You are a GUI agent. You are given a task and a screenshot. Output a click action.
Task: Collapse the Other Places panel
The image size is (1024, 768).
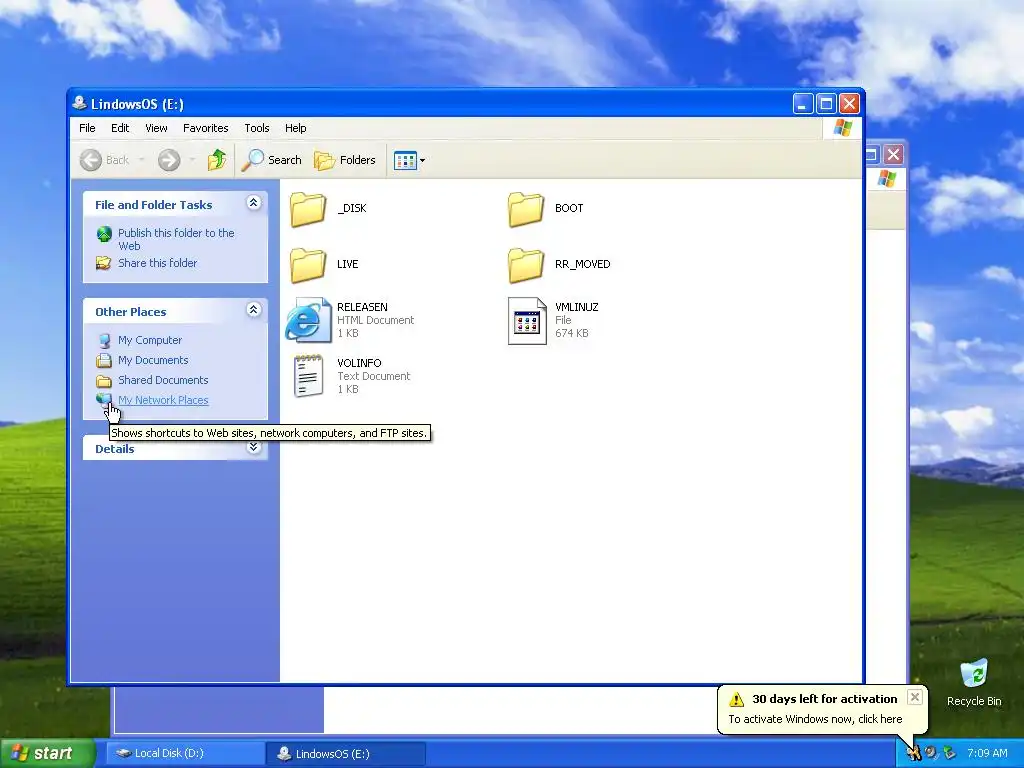click(253, 310)
